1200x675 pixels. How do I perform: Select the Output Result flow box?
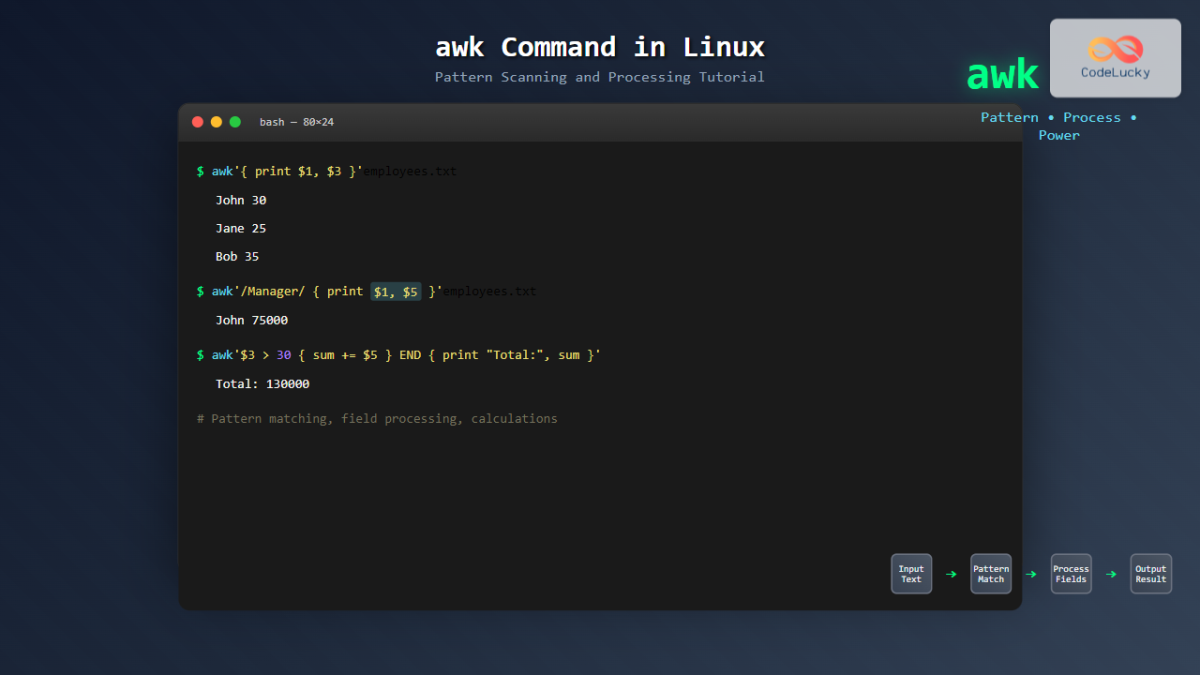click(1150, 574)
